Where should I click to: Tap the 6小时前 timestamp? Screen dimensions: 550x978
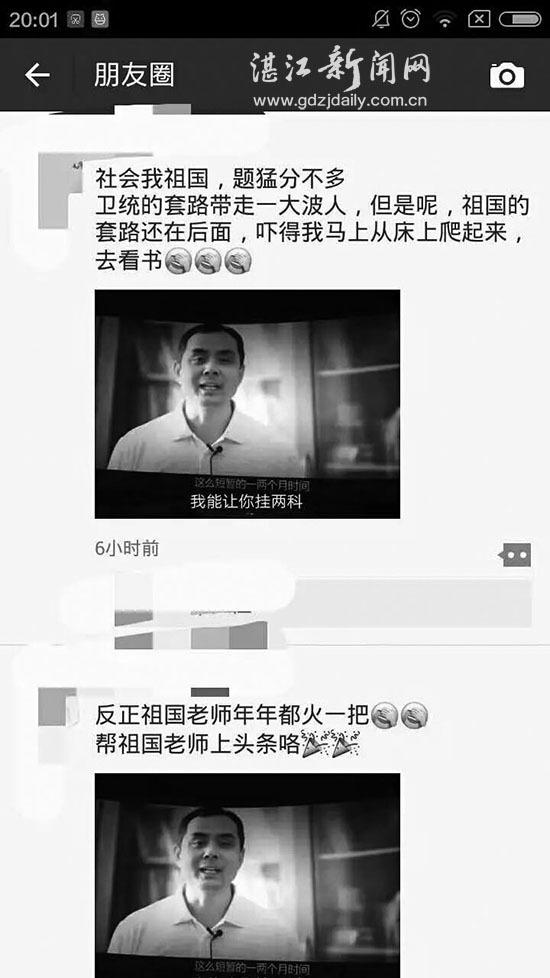pos(127,548)
